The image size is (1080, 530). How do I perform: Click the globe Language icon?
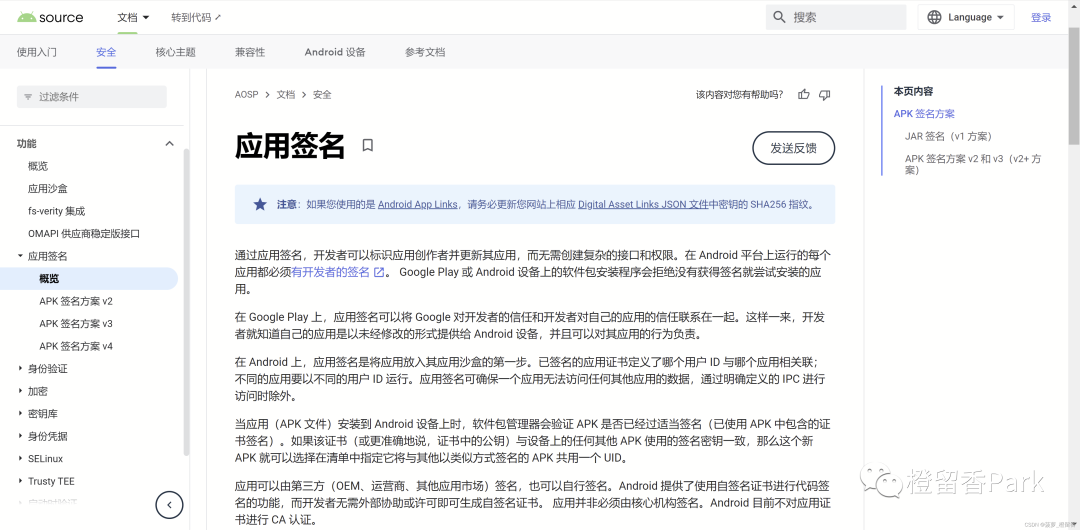934,17
